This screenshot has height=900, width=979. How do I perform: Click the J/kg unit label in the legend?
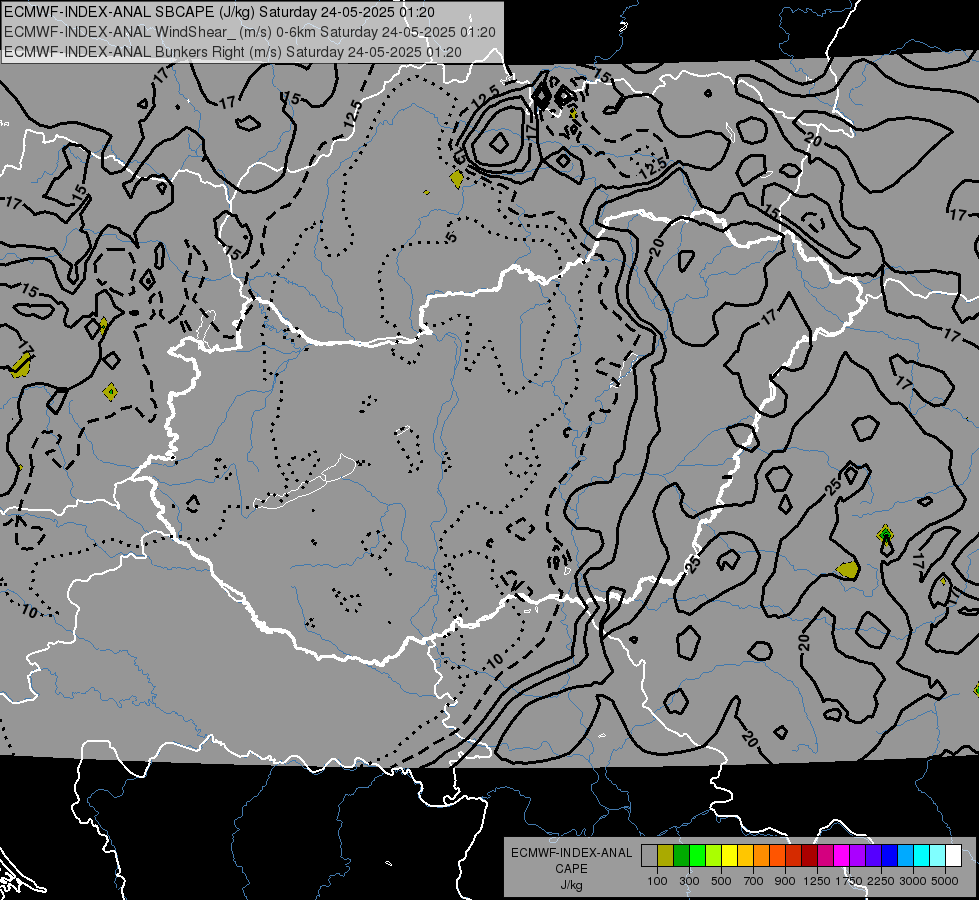click(x=571, y=885)
